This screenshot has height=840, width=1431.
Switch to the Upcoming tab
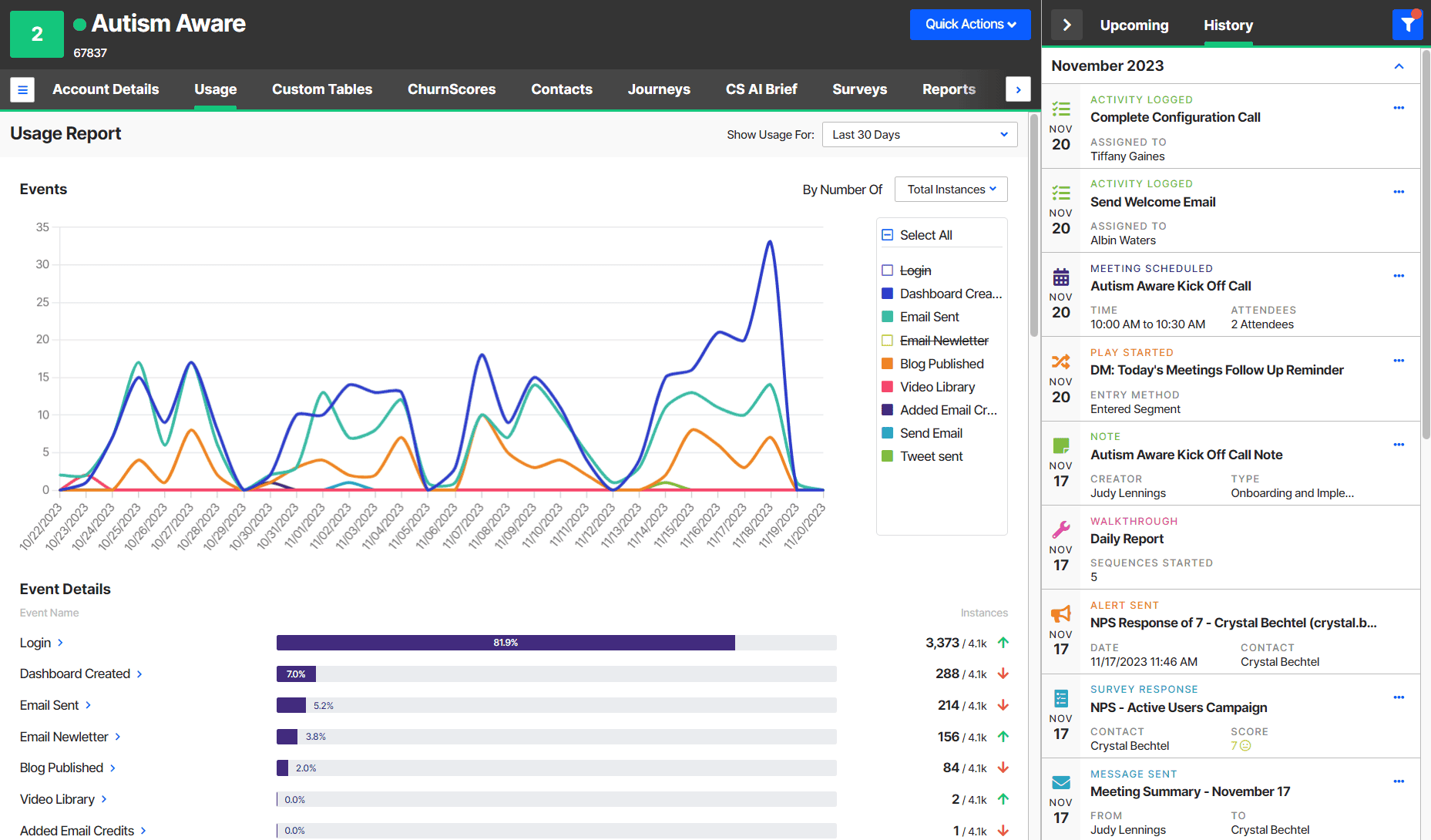[x=1134, y=25]
